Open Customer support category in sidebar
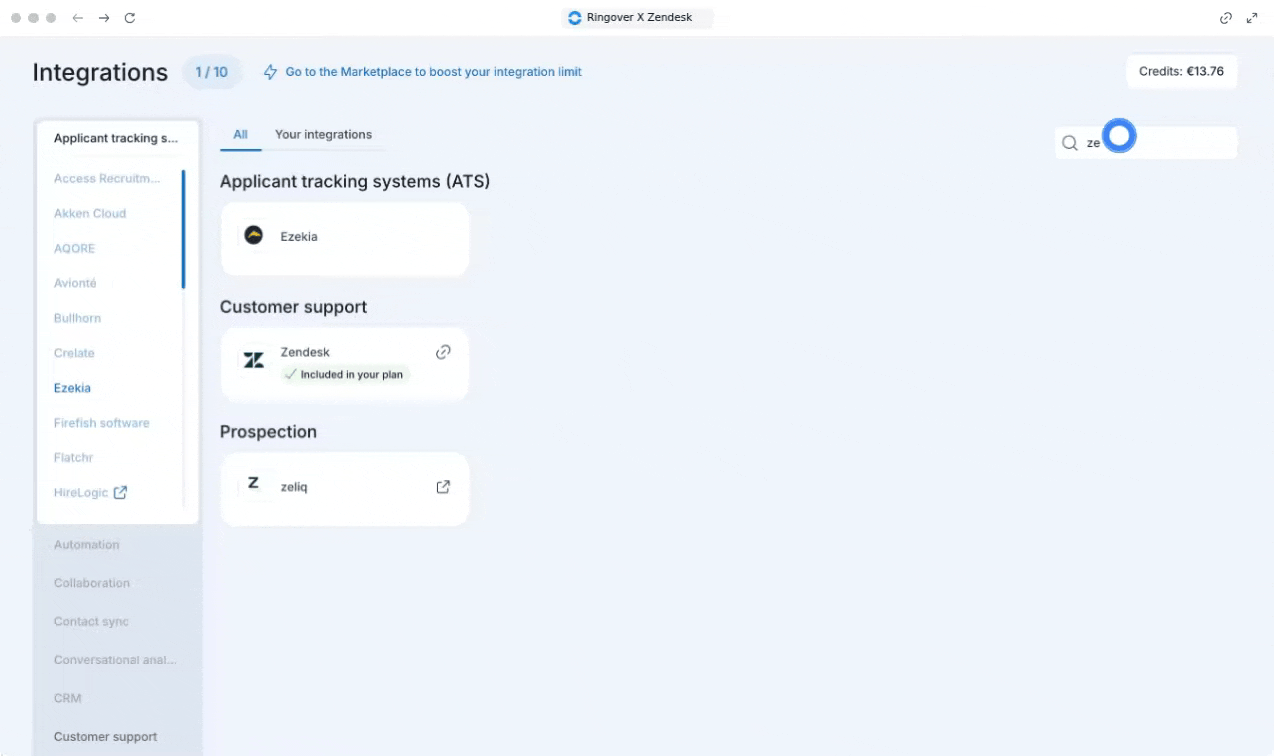The height and width of the screenshot is (756, 1274). [106, 737]
